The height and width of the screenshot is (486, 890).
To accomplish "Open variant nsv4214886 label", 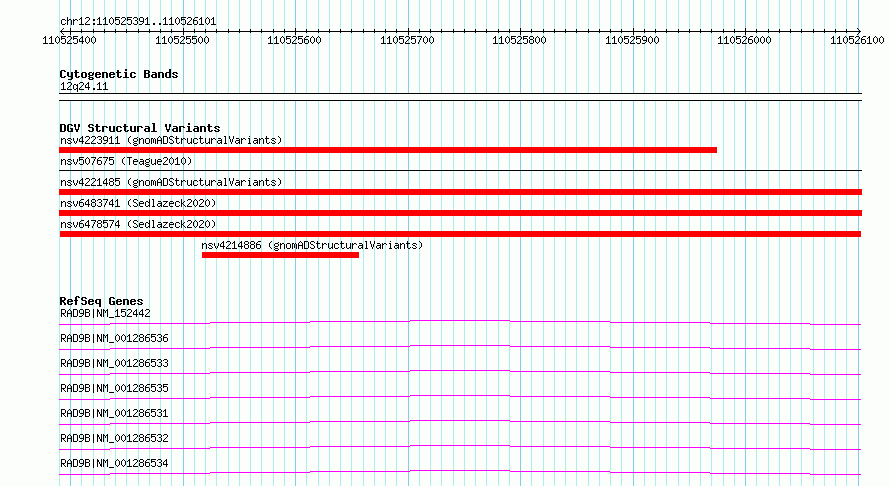I will tap(312, 245).
